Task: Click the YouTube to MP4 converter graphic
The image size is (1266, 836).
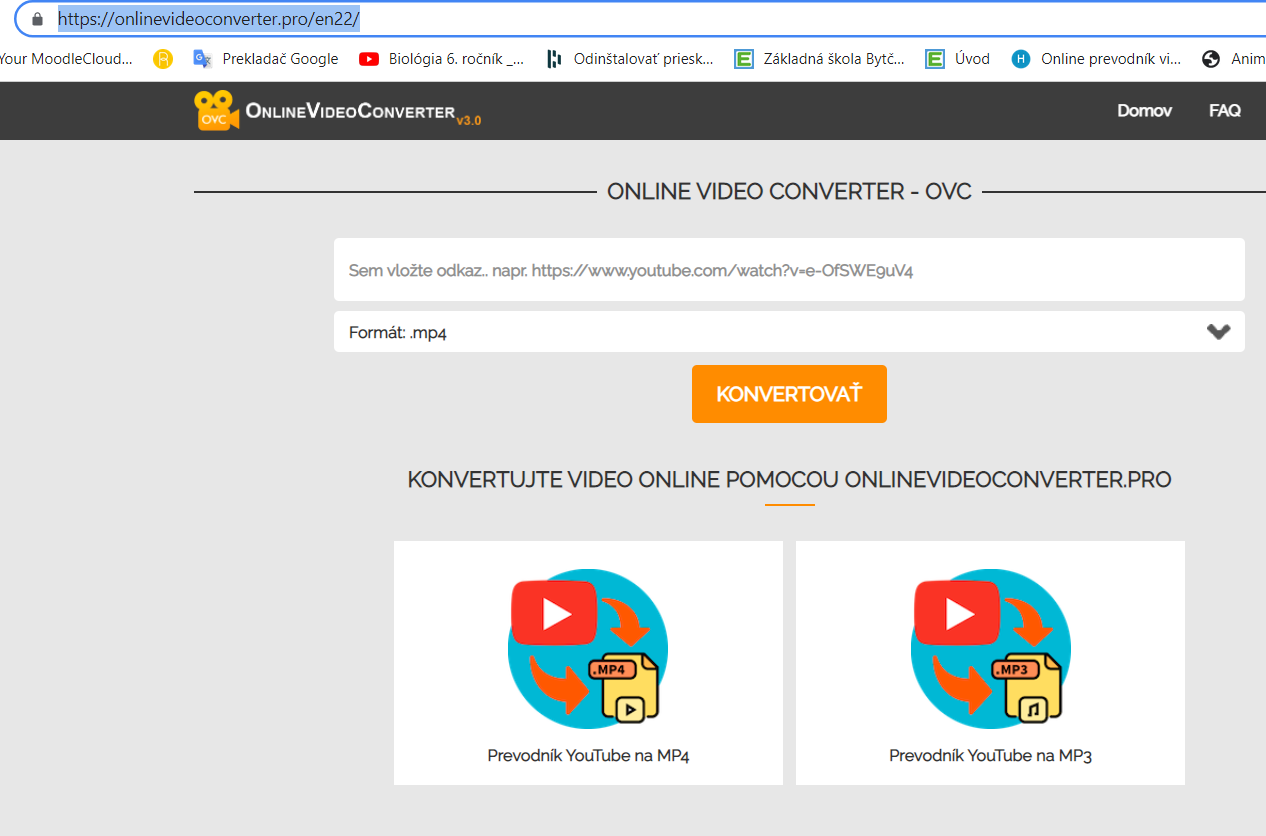Action: (x=588, y=647)
